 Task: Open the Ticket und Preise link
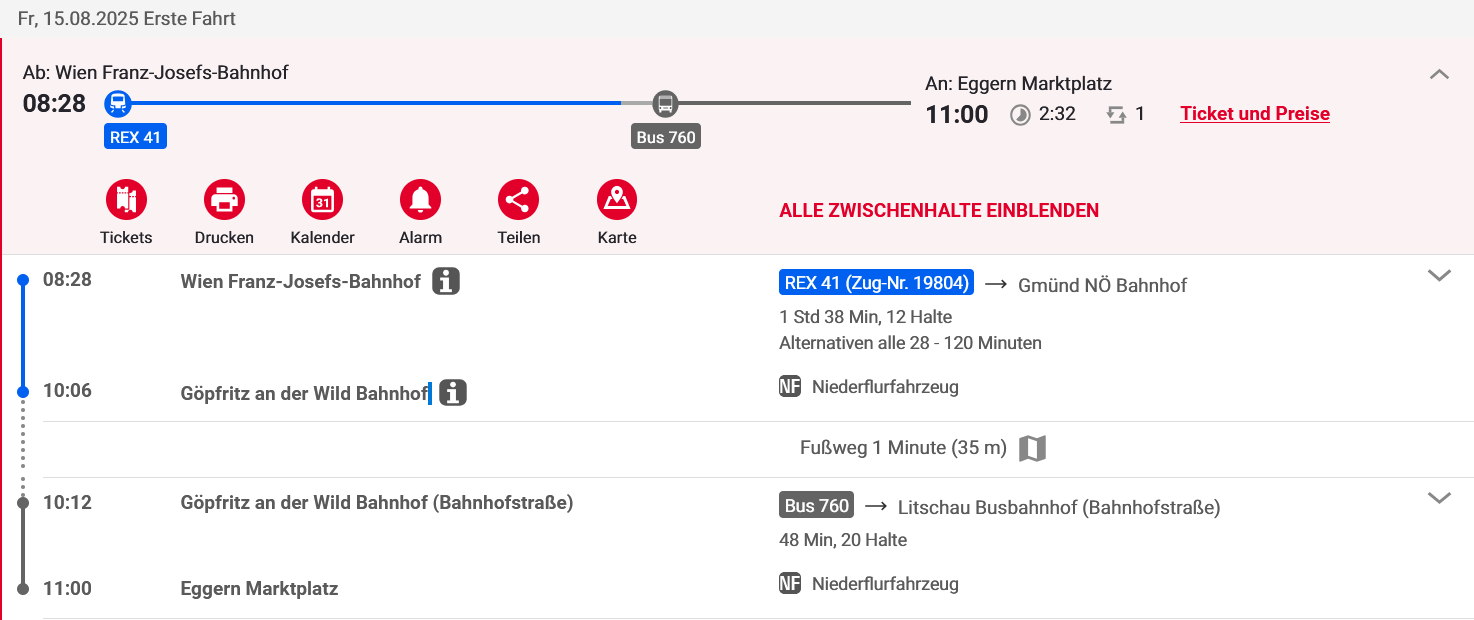click(1254, 114)
